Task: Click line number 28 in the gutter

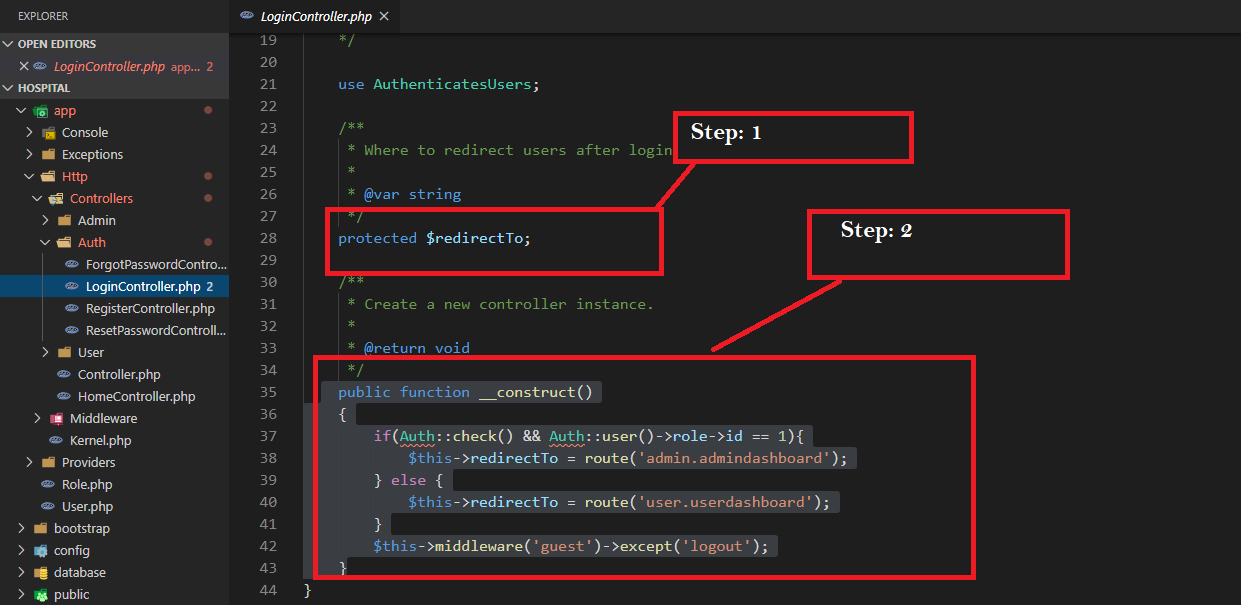Action: pyautogui.click(x=267, y=238)
